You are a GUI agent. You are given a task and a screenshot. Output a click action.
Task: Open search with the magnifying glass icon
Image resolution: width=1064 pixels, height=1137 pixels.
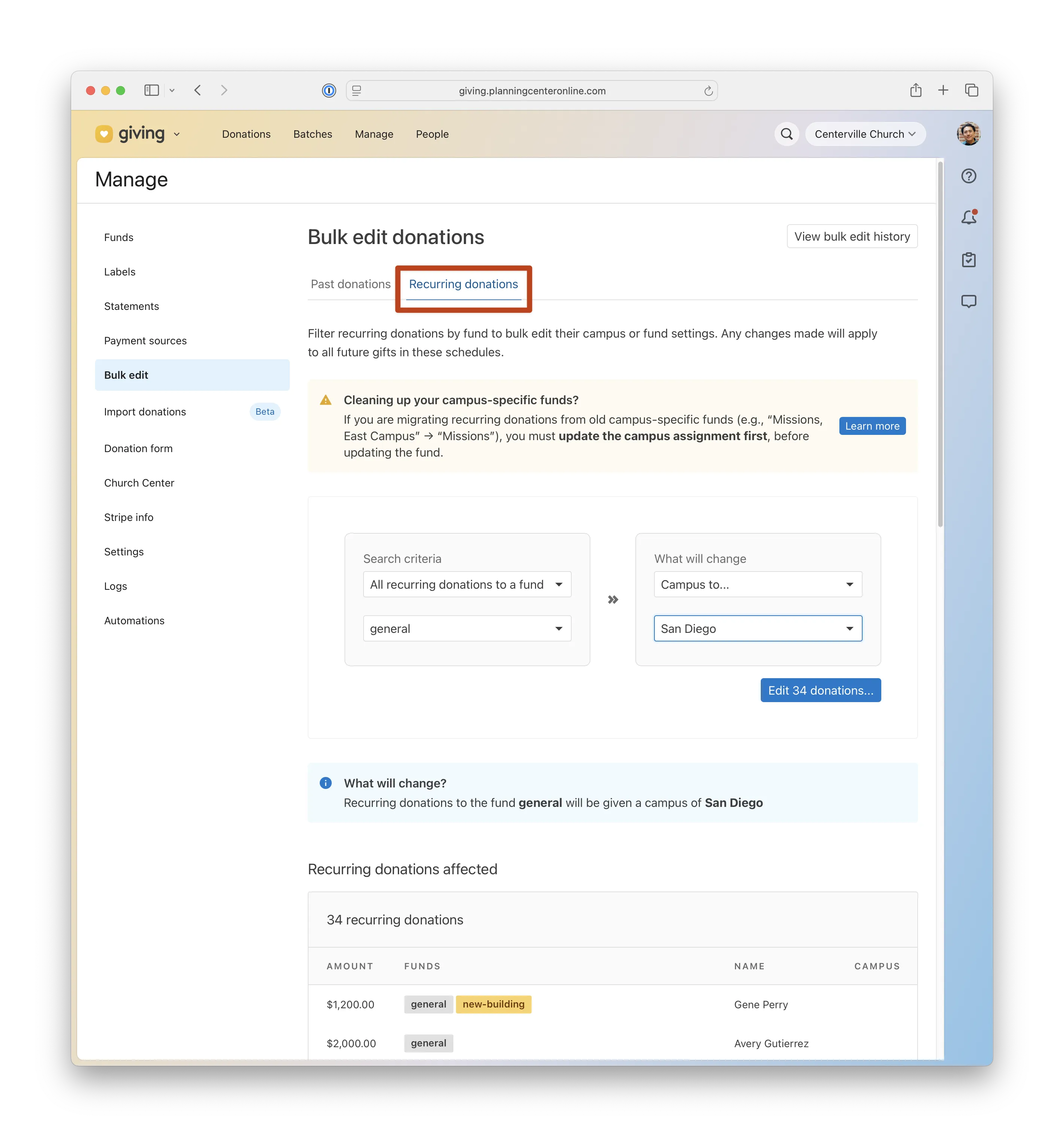click(787, 134)
